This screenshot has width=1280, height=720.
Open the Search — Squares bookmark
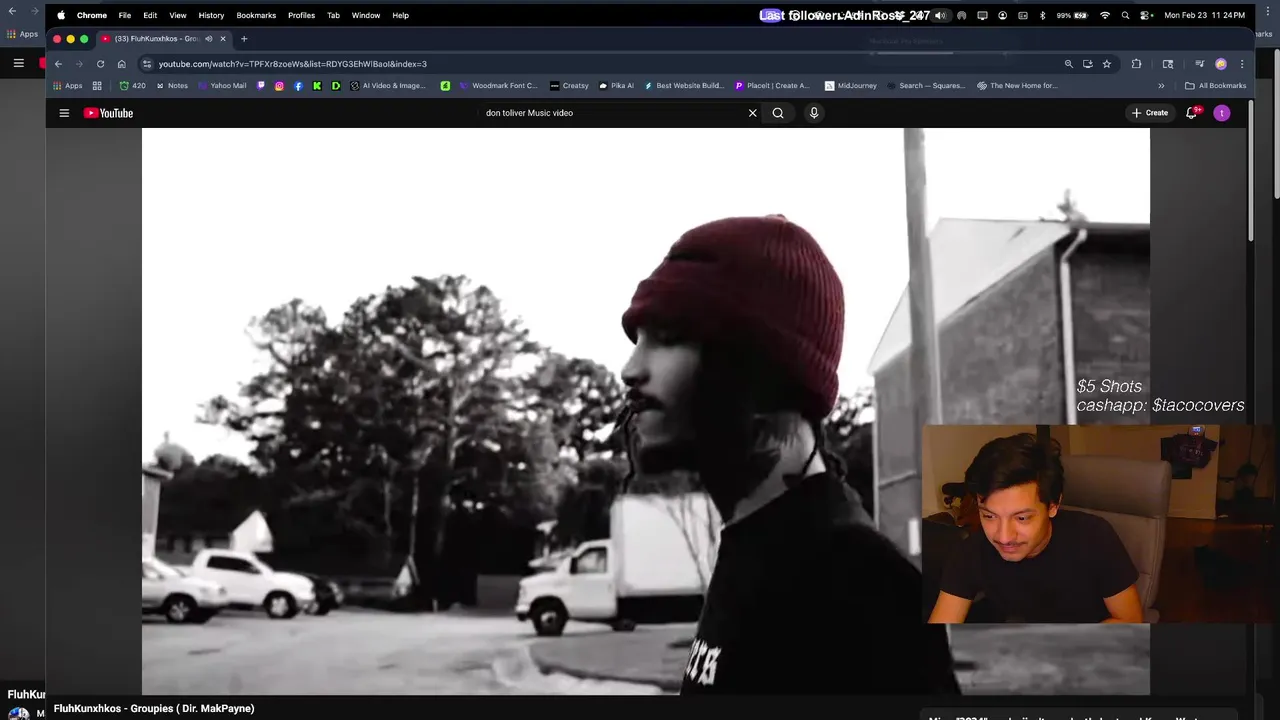[926, 86]
